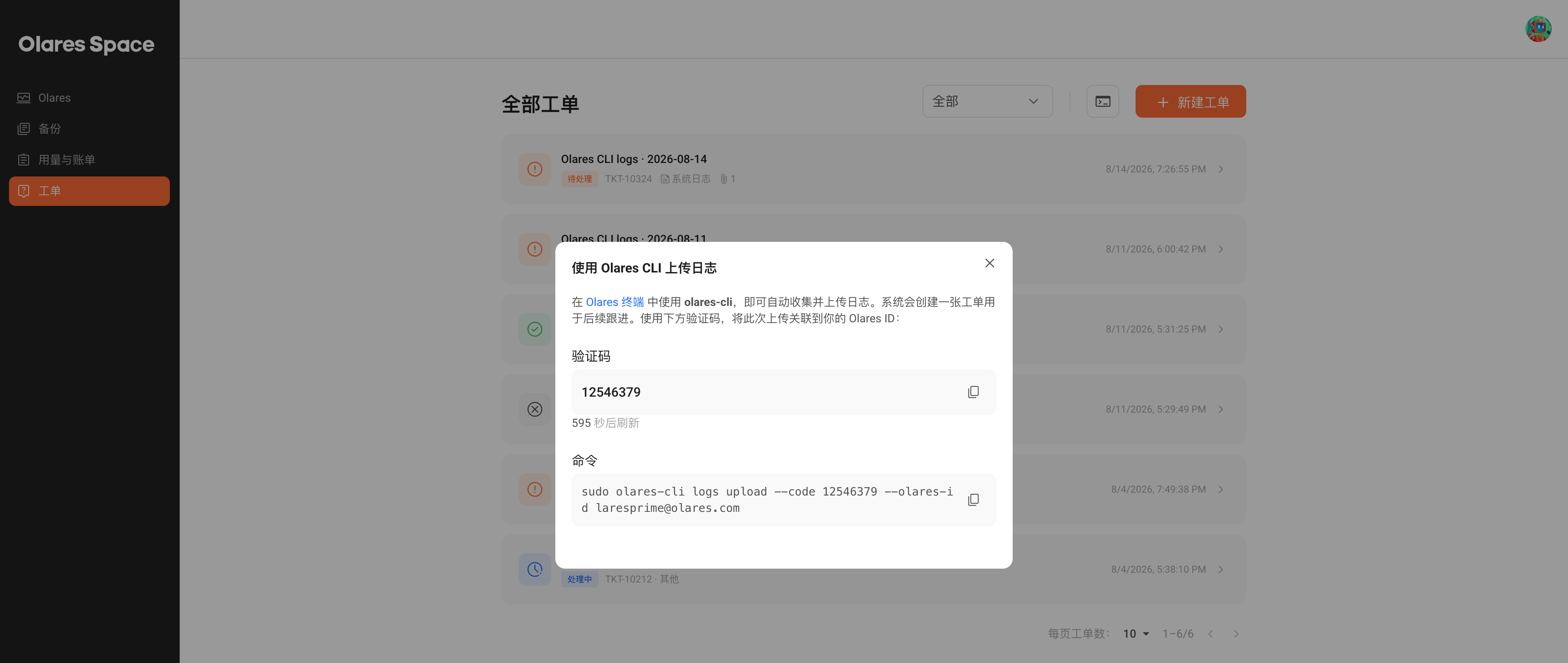
Task: Click the 595 秒后刷新 countdown text
Action: coord(605,423)
